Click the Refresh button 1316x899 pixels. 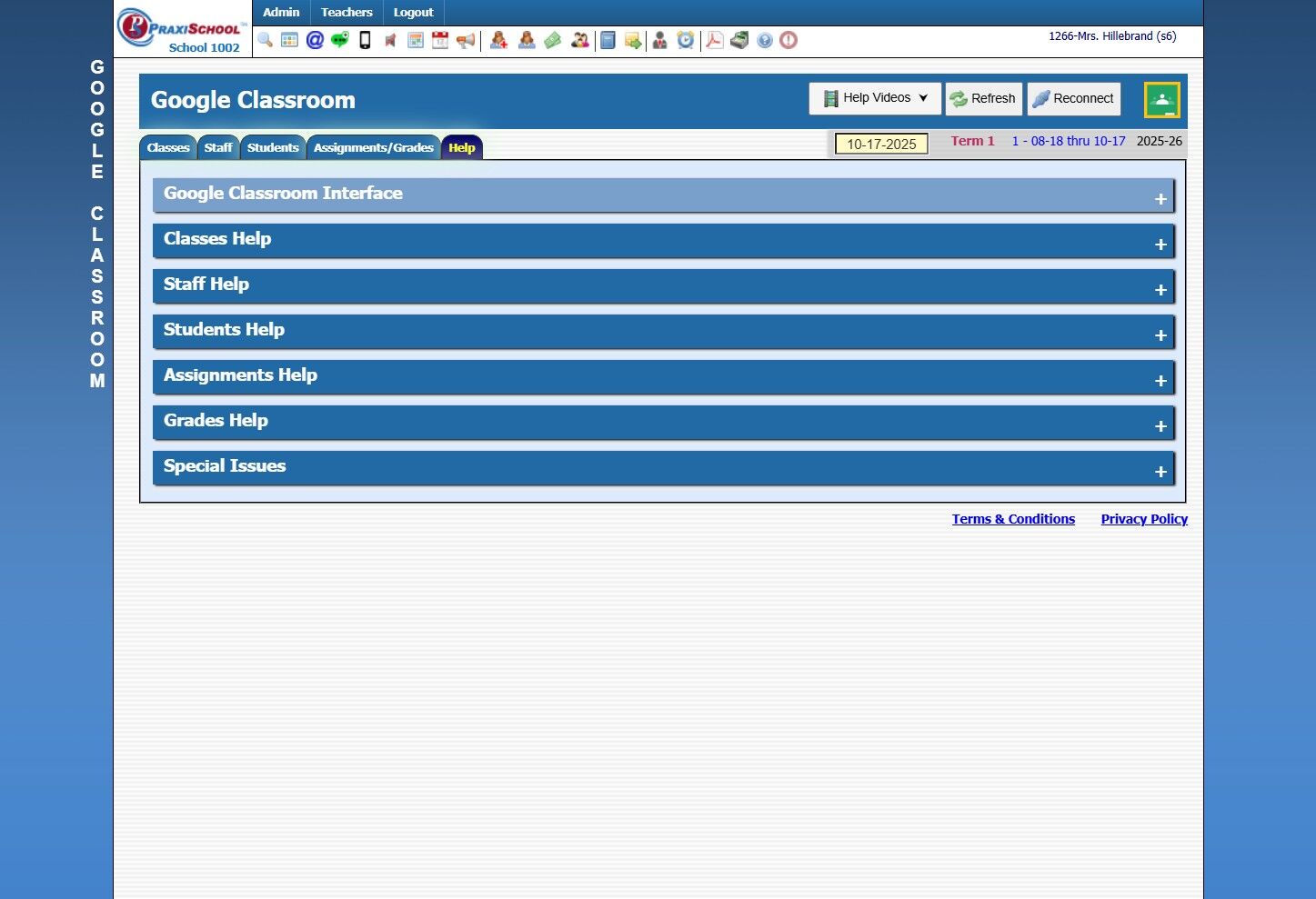coord(984,98)
